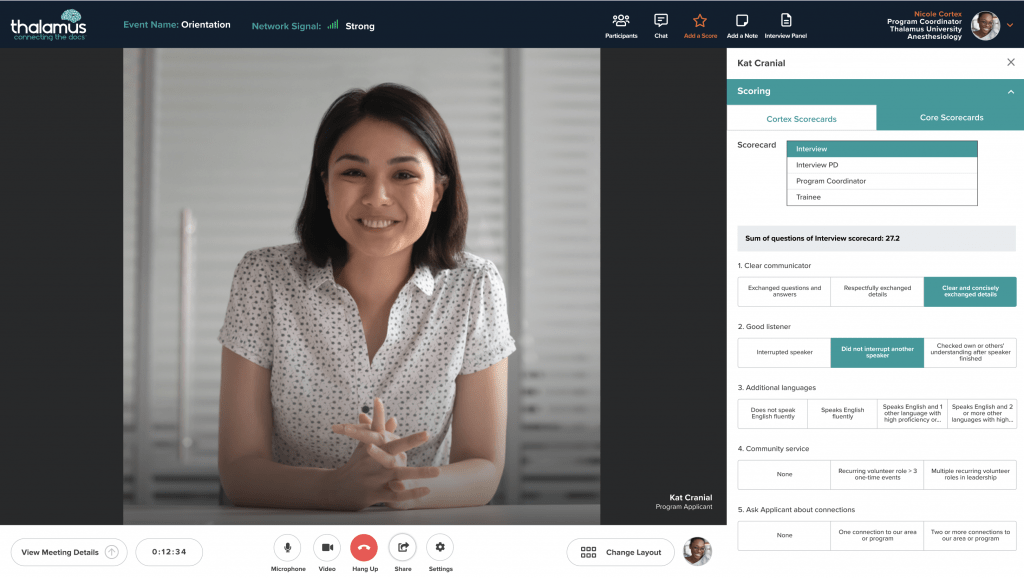The height and width of the screenshot is (578, 1024).
Task: Open the Chat icon
Action: tap(660, 21)
